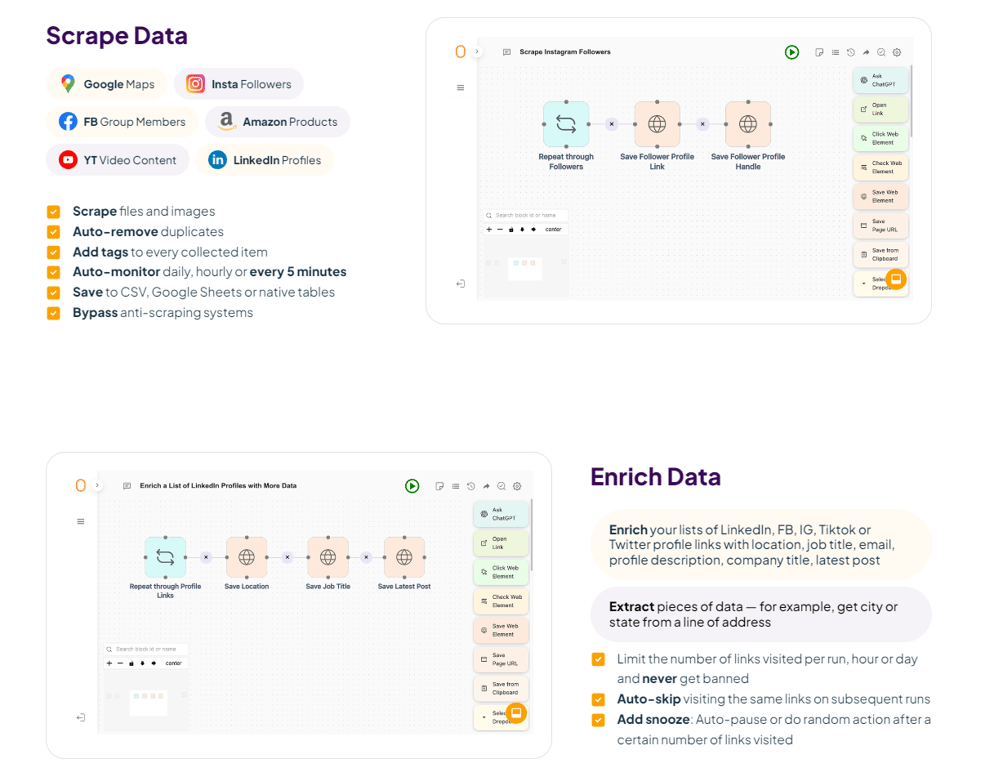Screen dimensions: 994x768
Task: Select the Save Job Title block
Action: point(328,557)
